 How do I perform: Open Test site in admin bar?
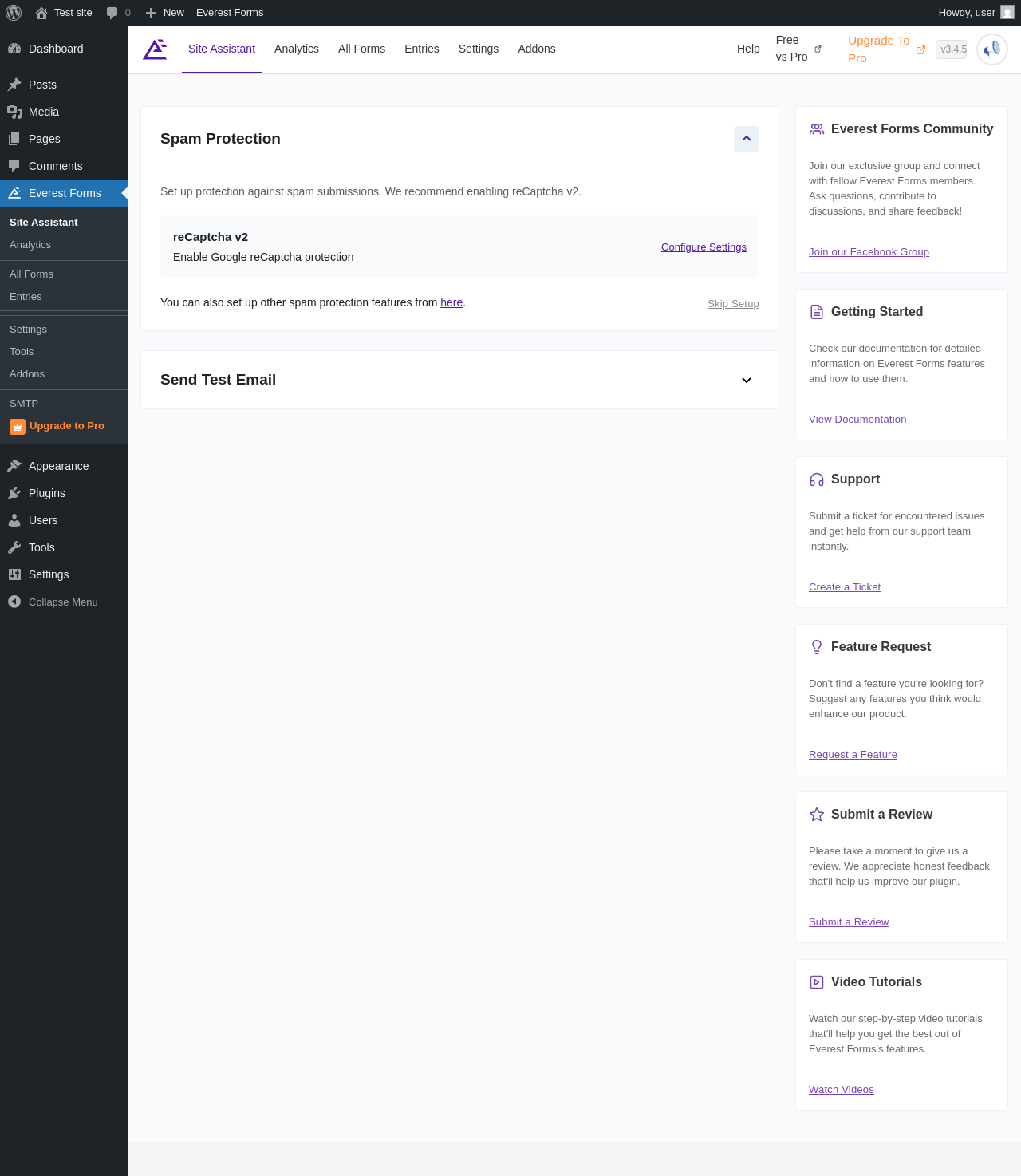pos(64,13)
